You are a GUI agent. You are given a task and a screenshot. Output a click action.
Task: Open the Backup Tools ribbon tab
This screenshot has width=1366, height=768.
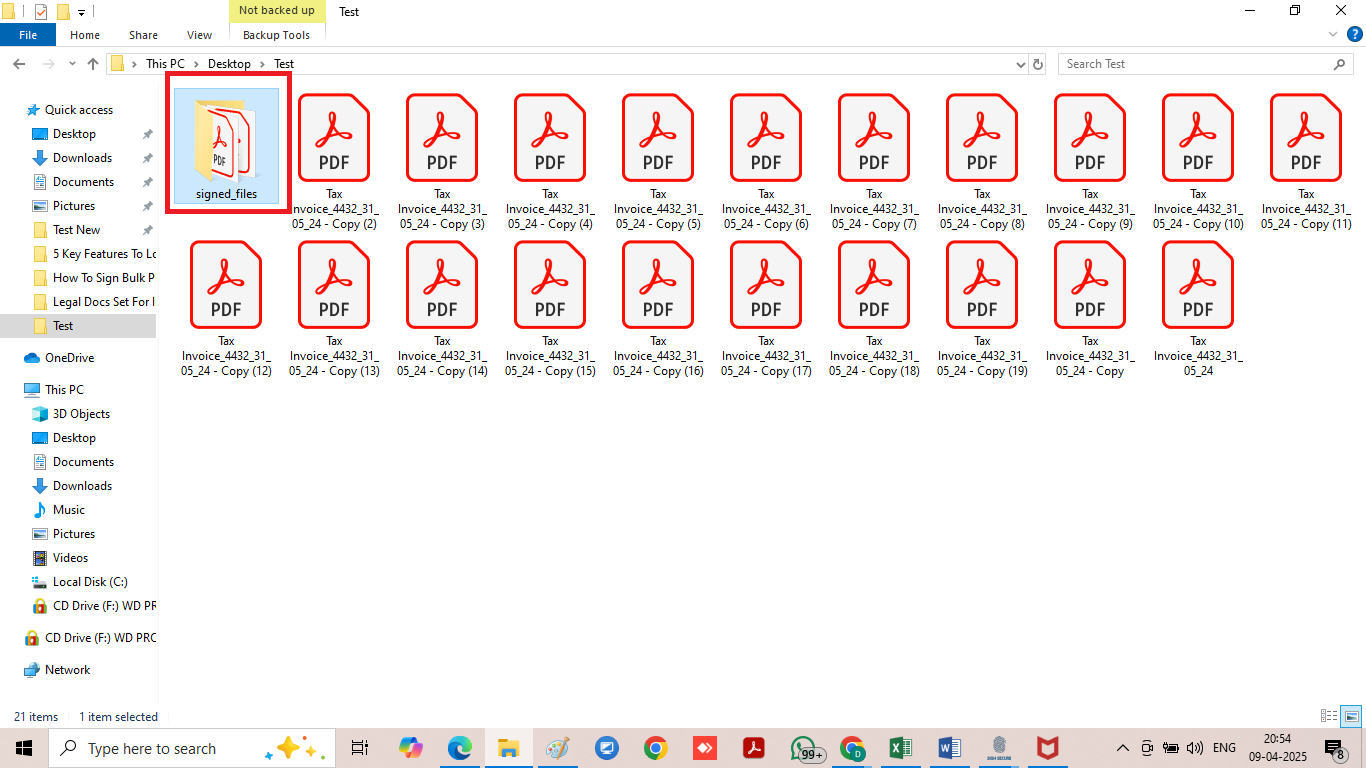(277, 35)
